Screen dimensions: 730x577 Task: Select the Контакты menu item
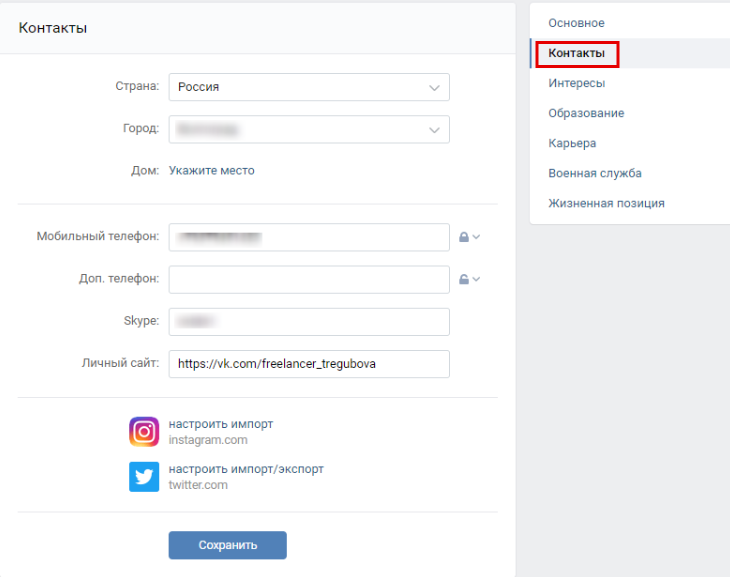pos(576,53)
